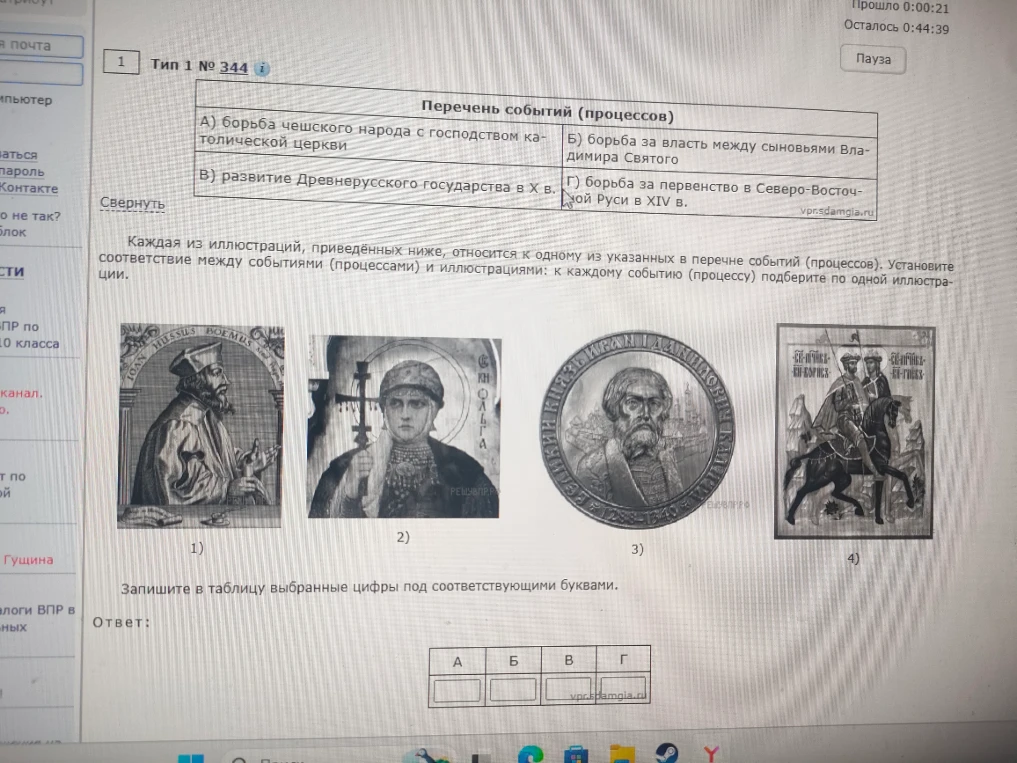This screenshot has height=763, width=1017.
Task: Click answer input field under Б
Action: pyautogui.click(x=513, y=690)
